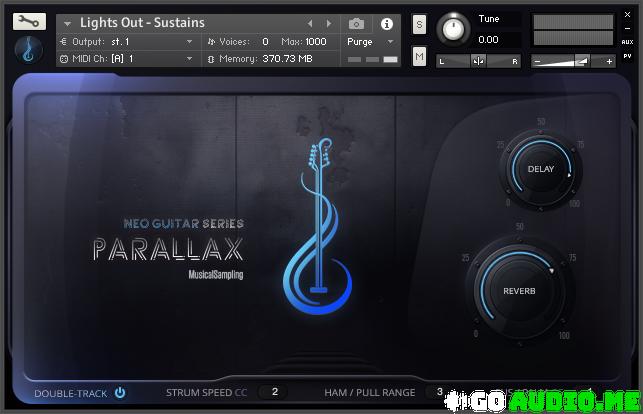Open the MIDI Channel dropdown
The image size is (643, 414).
point(190,59)
